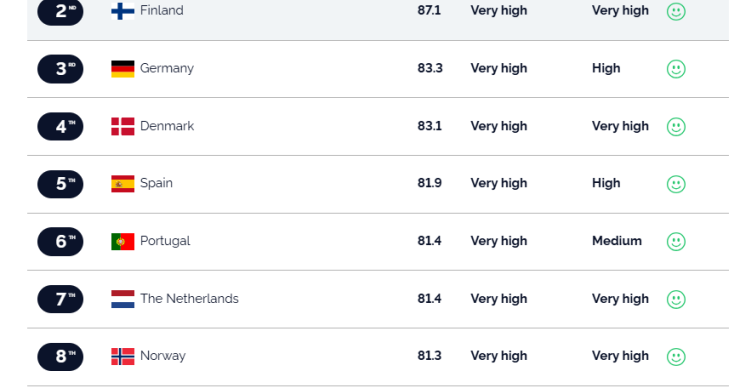Click the Denmark flag icon

point(123,127)
